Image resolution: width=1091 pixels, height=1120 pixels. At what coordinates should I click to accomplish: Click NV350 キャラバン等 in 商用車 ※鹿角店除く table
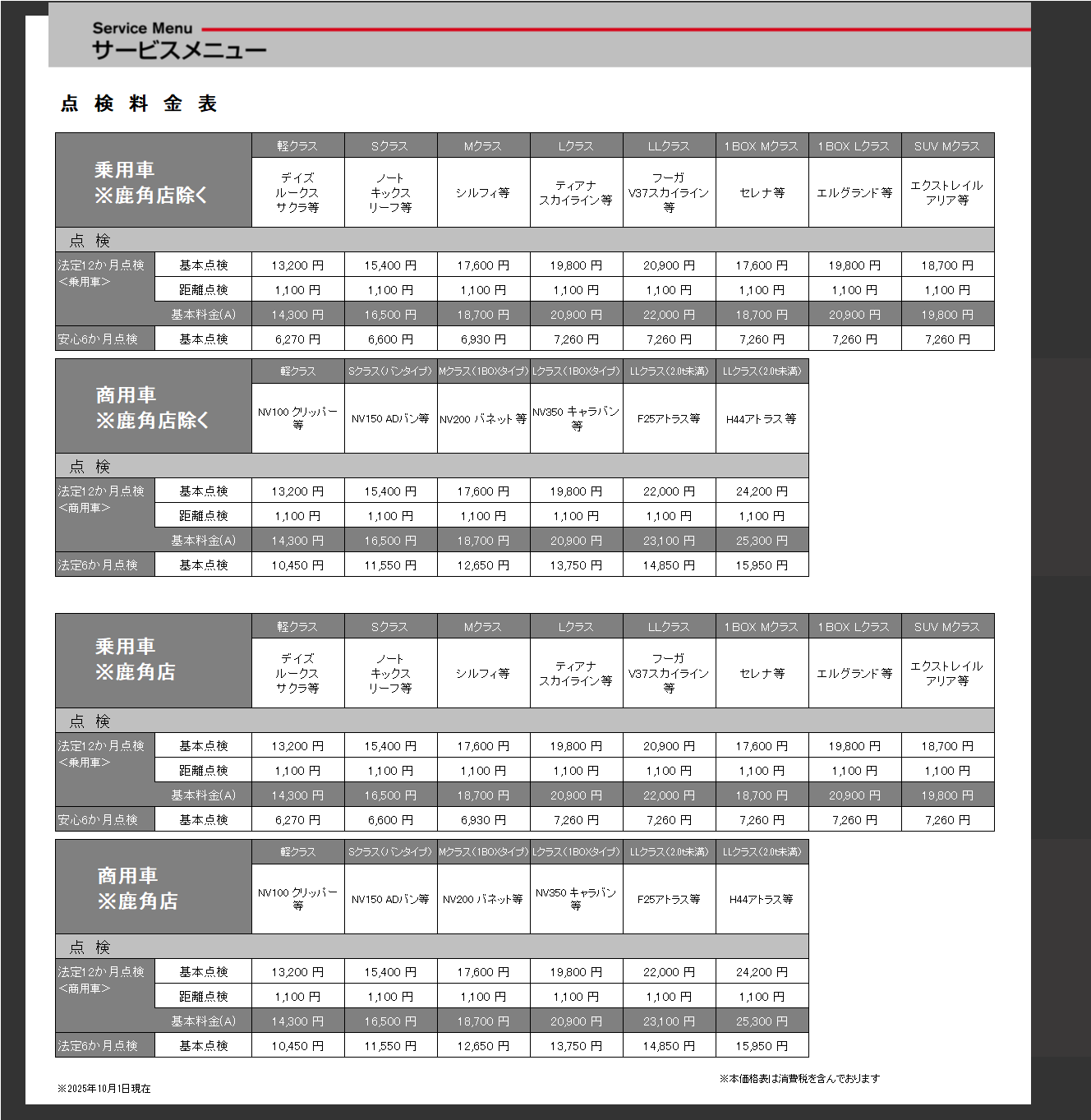[576, 418]
